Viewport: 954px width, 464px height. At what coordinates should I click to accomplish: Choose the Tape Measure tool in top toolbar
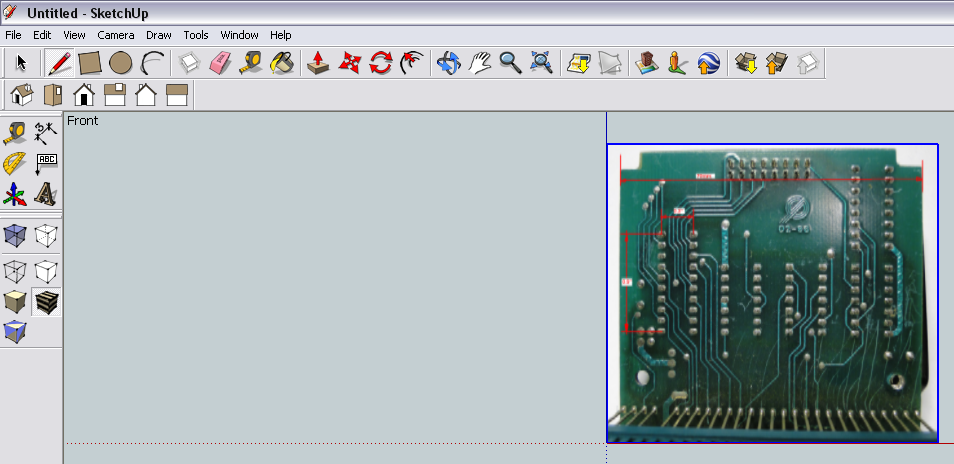pos(251,63)
